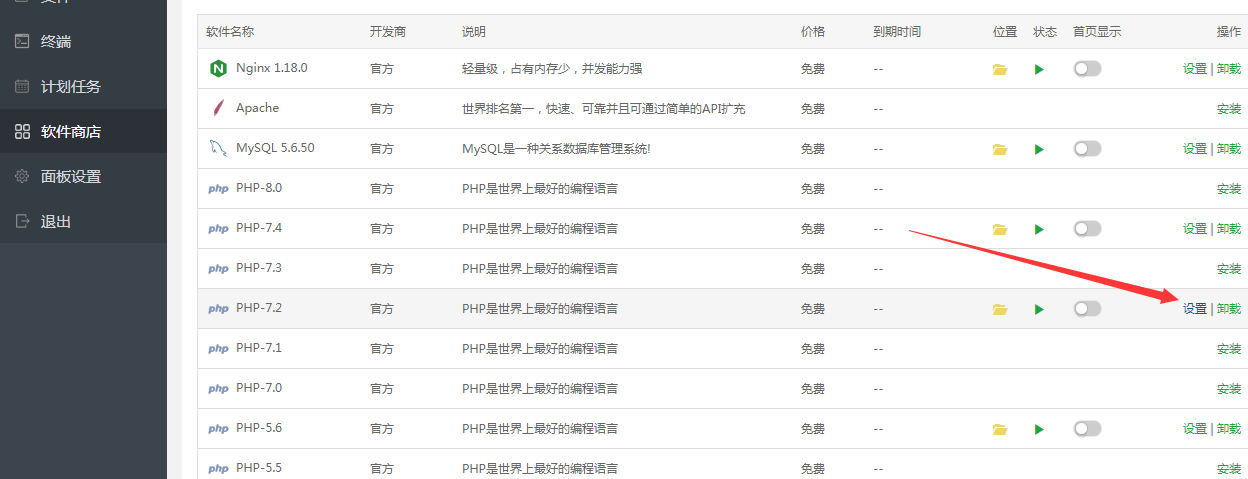Click 安装 for PHP-7.1
Image resolution: width=1248 pixels, height=479 pixels.
point(1229,349)
